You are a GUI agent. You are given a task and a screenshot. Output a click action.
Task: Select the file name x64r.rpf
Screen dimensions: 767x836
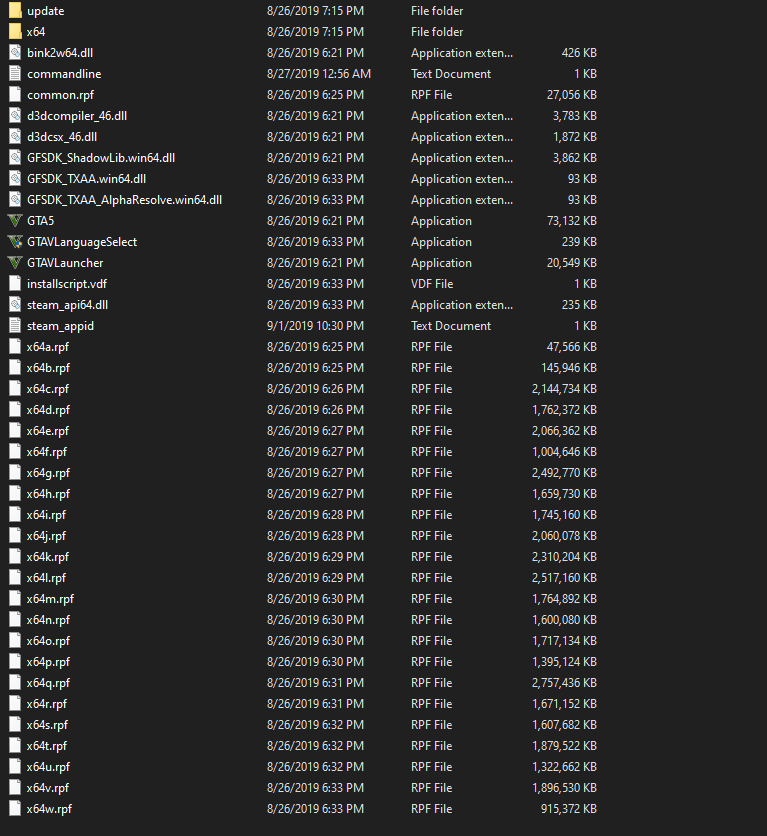click(x=47, y=704)
